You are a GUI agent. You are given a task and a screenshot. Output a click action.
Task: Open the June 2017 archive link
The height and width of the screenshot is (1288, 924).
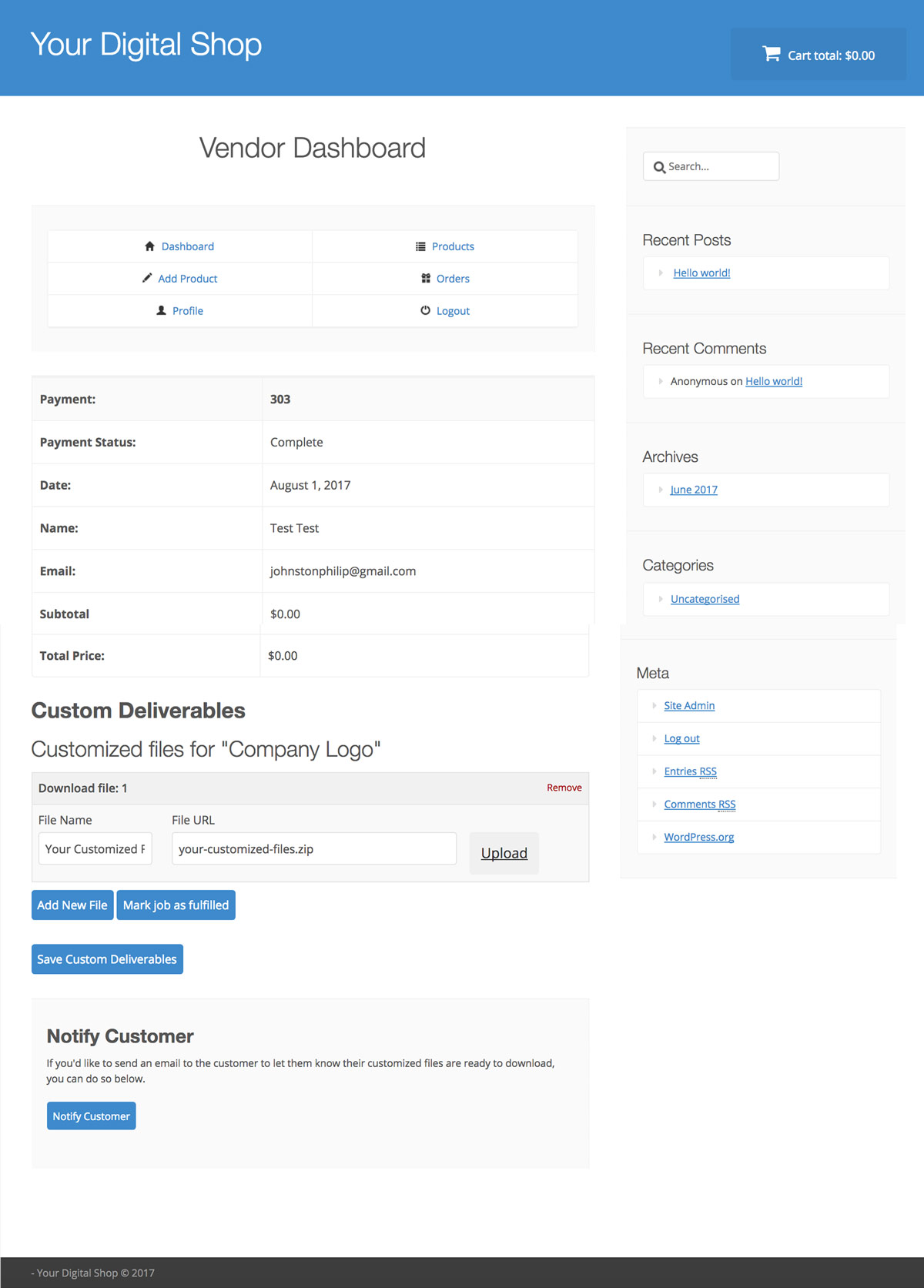[x=694, y=490]
